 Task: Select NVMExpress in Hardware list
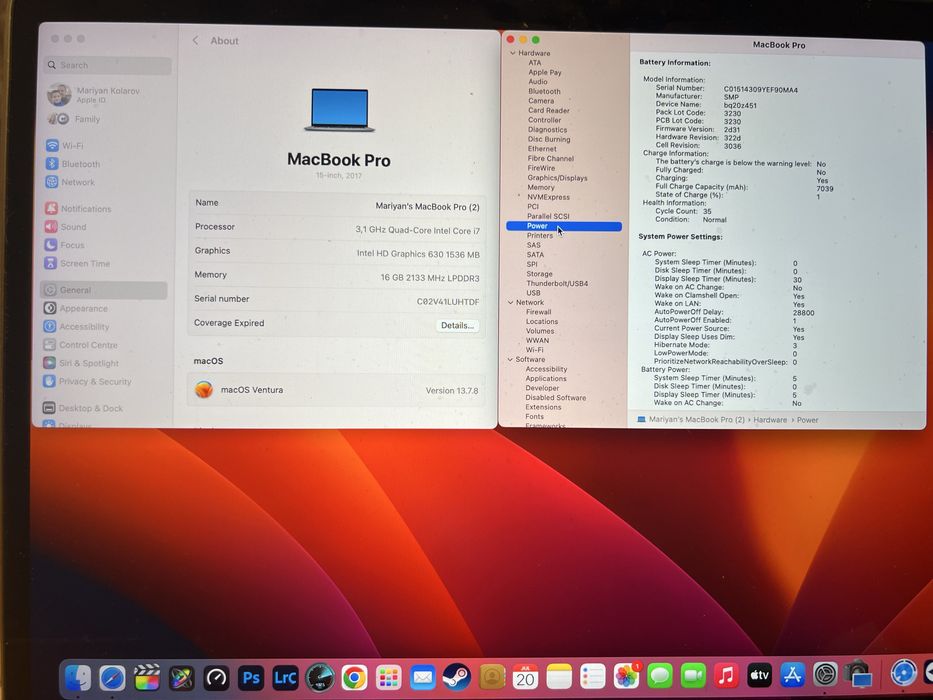[548, 197]
